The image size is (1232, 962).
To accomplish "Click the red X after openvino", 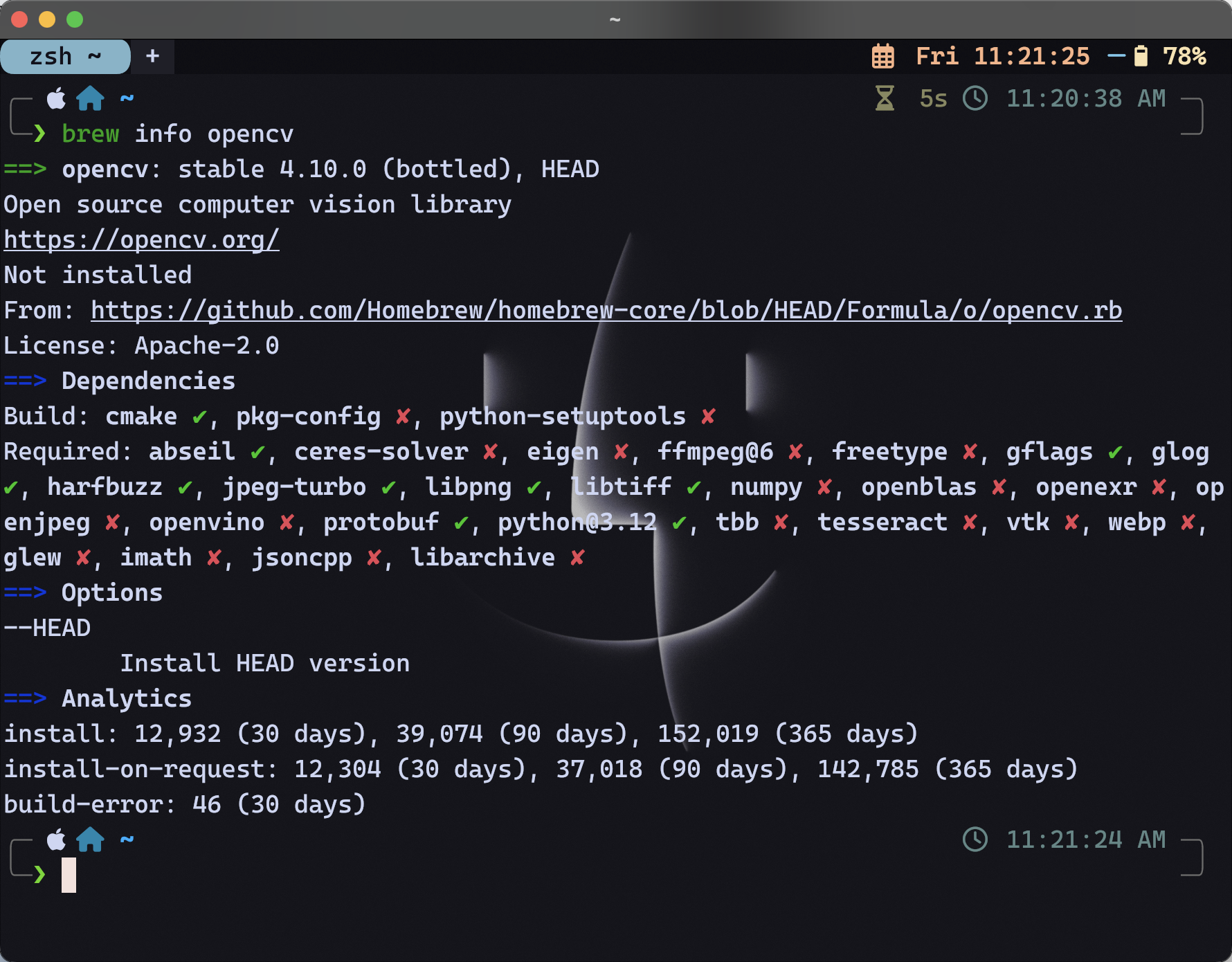I will (x=287, y=523).
